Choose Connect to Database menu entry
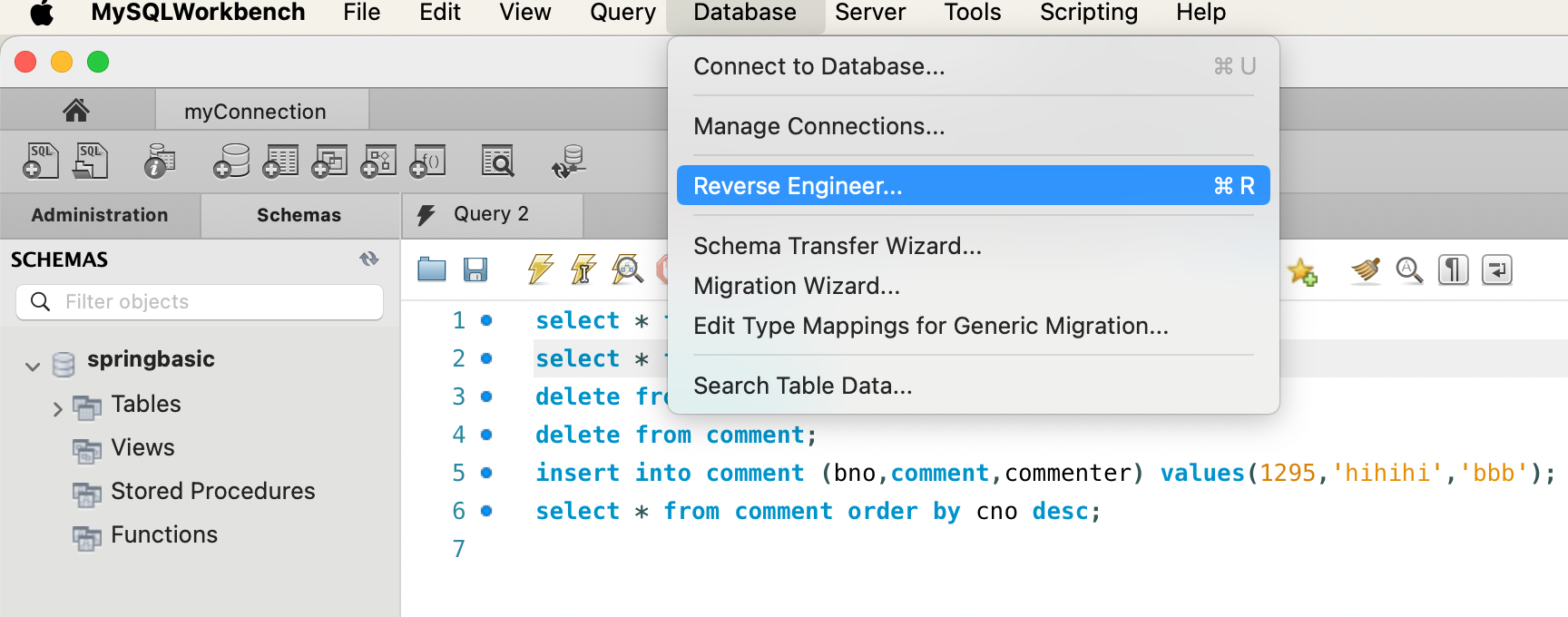1568x617 pixels. pos(974,66)
